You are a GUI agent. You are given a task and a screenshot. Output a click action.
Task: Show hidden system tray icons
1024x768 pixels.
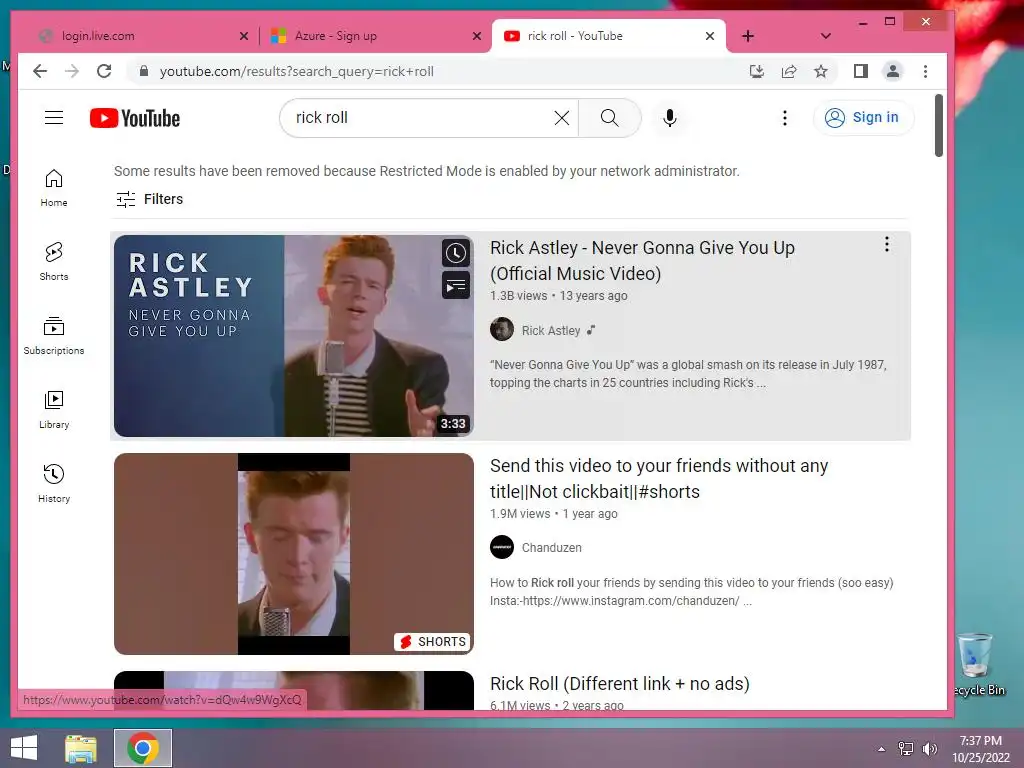pyautogui.click(x=882, y=749)
